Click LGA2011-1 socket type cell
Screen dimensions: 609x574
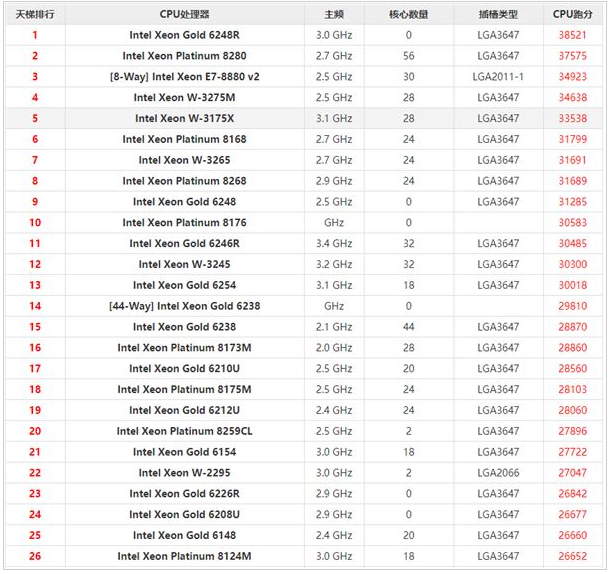point(496,77)
